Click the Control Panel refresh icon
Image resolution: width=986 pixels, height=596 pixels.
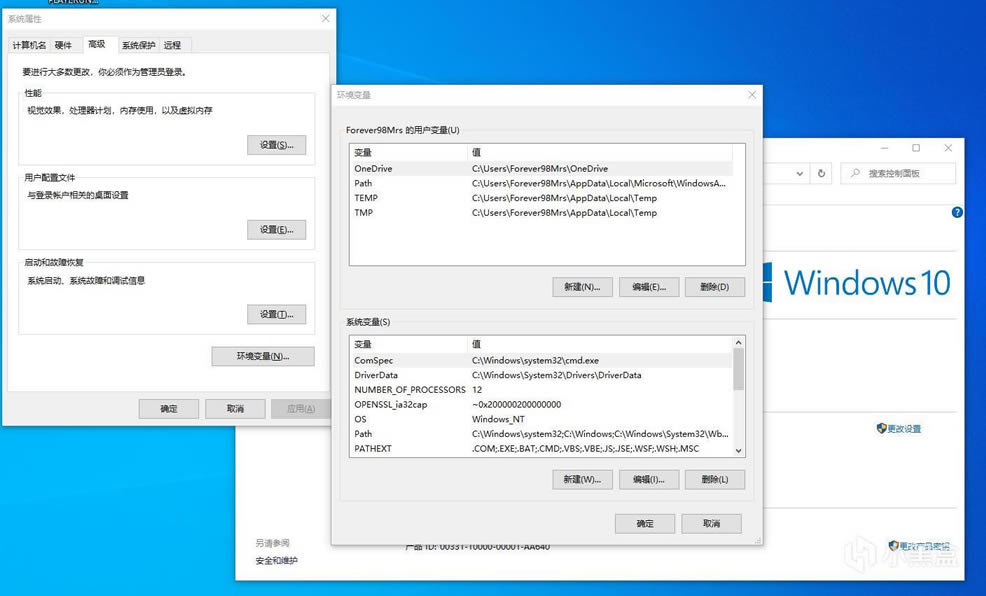(x=821, y=174)
